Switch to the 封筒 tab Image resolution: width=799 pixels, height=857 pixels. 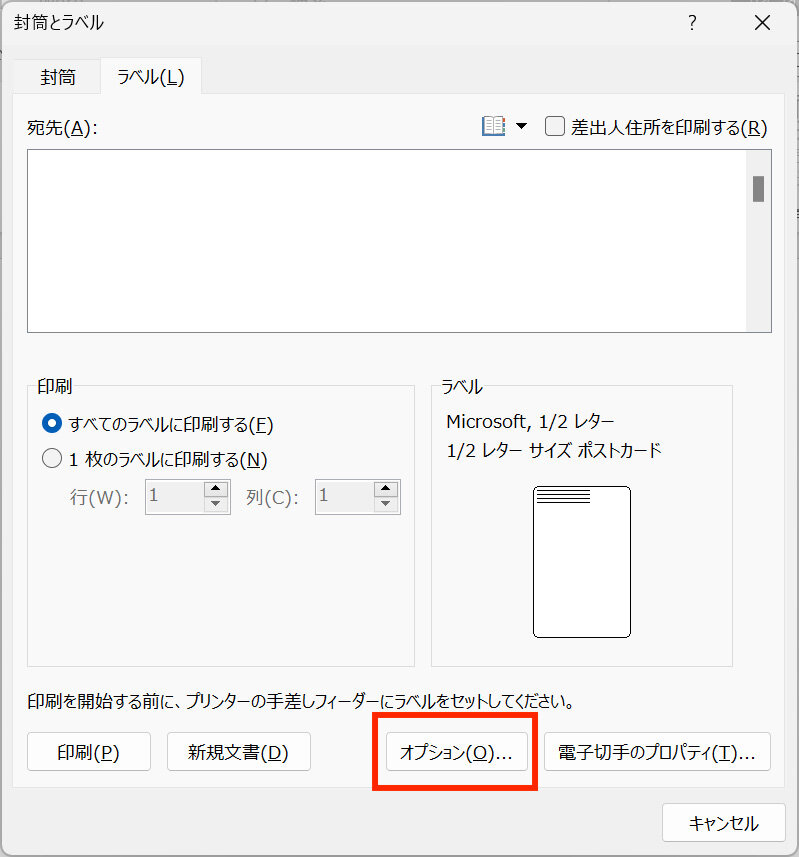click(57, 77)
